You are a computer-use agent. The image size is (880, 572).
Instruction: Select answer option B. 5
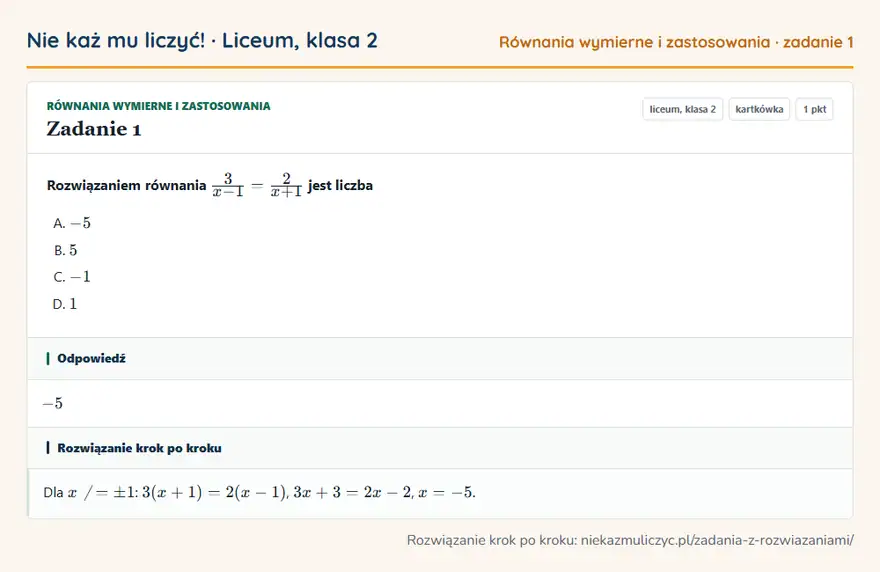coord(65,250)
